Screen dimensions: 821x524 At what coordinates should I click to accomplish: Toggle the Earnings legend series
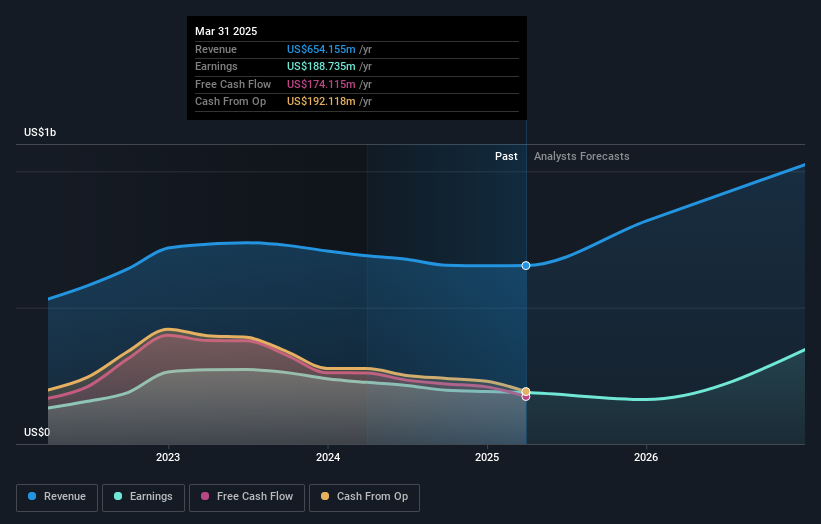(x=143, y=497)
